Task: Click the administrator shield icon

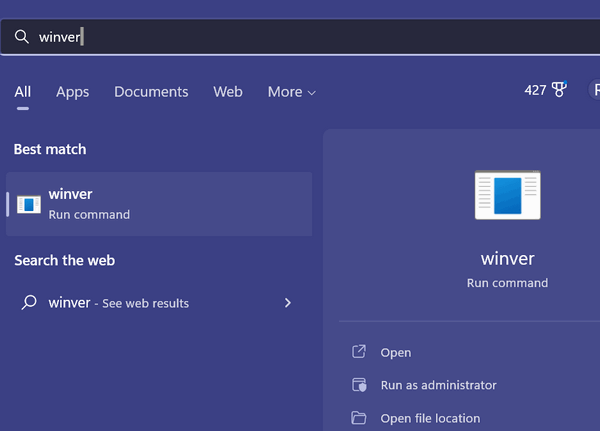Action: tap(359, 385)
